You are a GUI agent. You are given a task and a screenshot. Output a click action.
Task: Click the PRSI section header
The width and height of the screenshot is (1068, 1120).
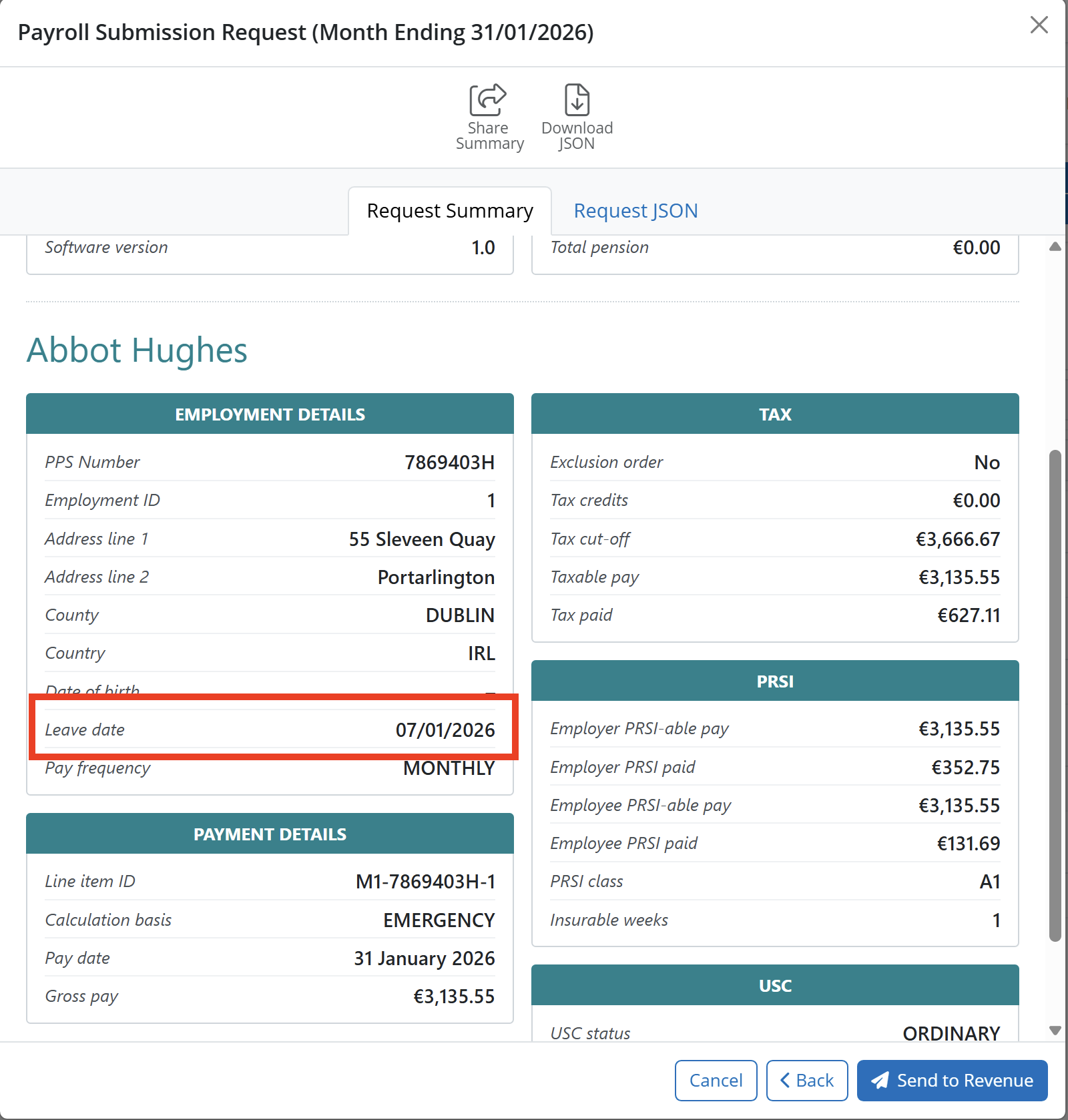[775, 681]
